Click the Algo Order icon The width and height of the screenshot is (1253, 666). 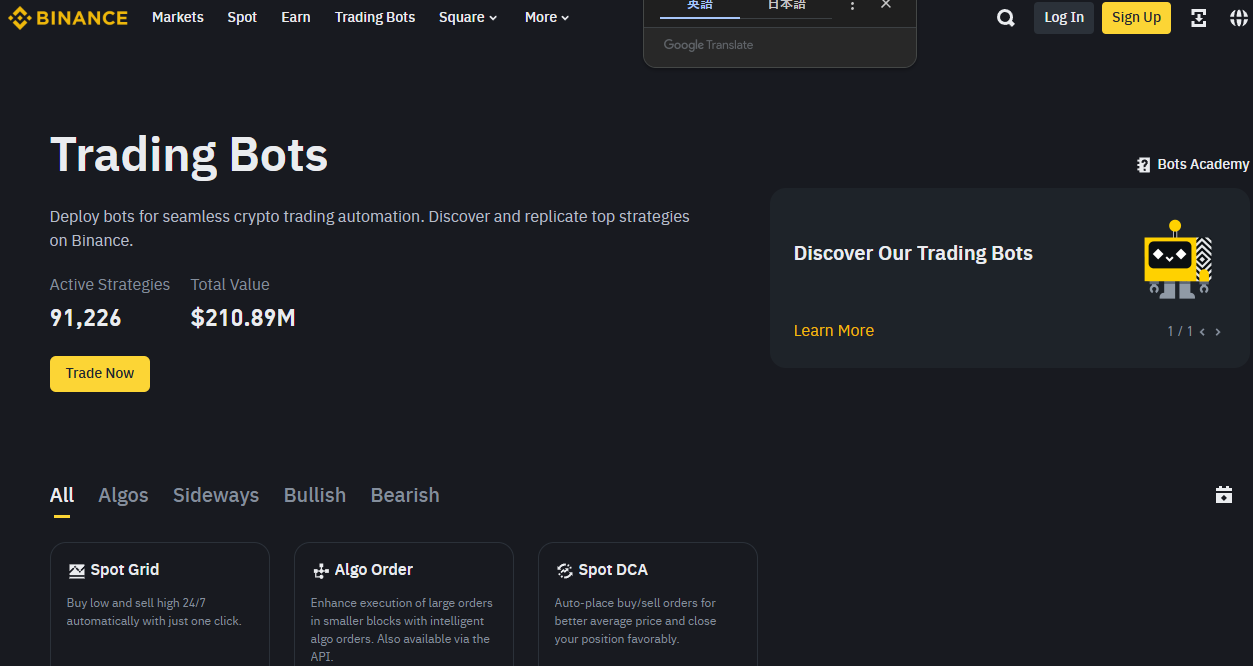[321, 571]
